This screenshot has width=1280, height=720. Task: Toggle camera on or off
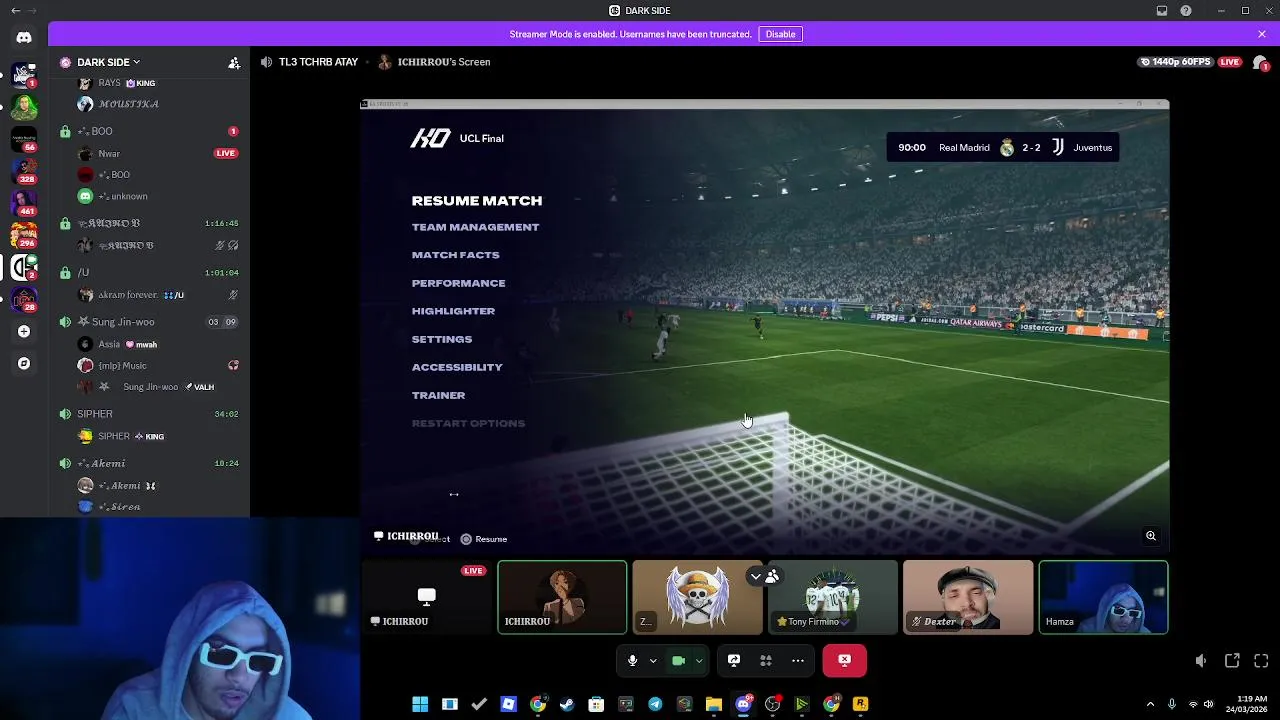(678, 660)
